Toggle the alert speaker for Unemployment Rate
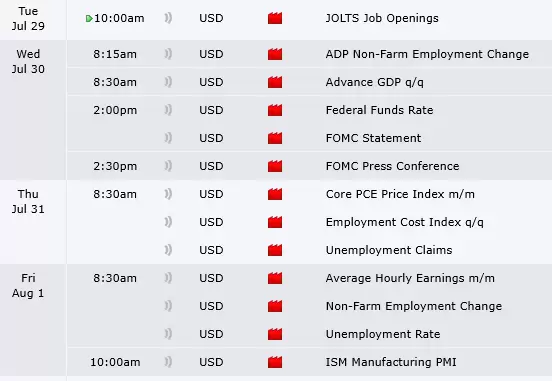 (x=168, y=334)
